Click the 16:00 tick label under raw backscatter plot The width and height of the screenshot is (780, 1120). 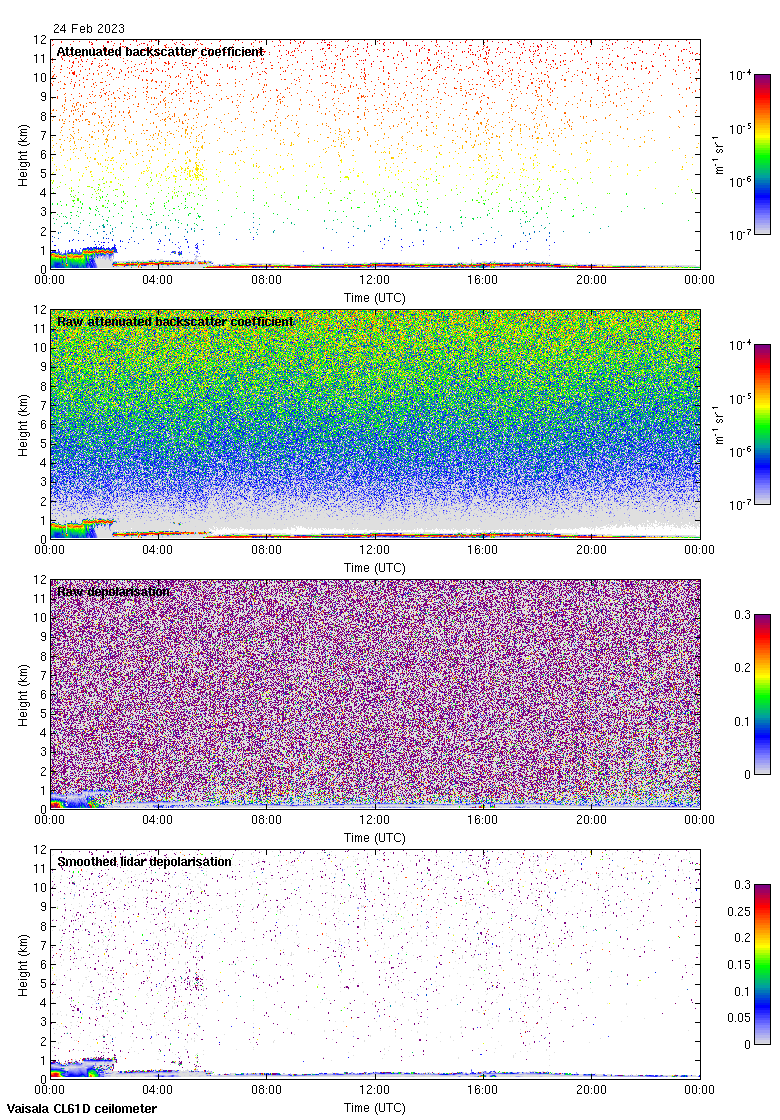(483, 550)
